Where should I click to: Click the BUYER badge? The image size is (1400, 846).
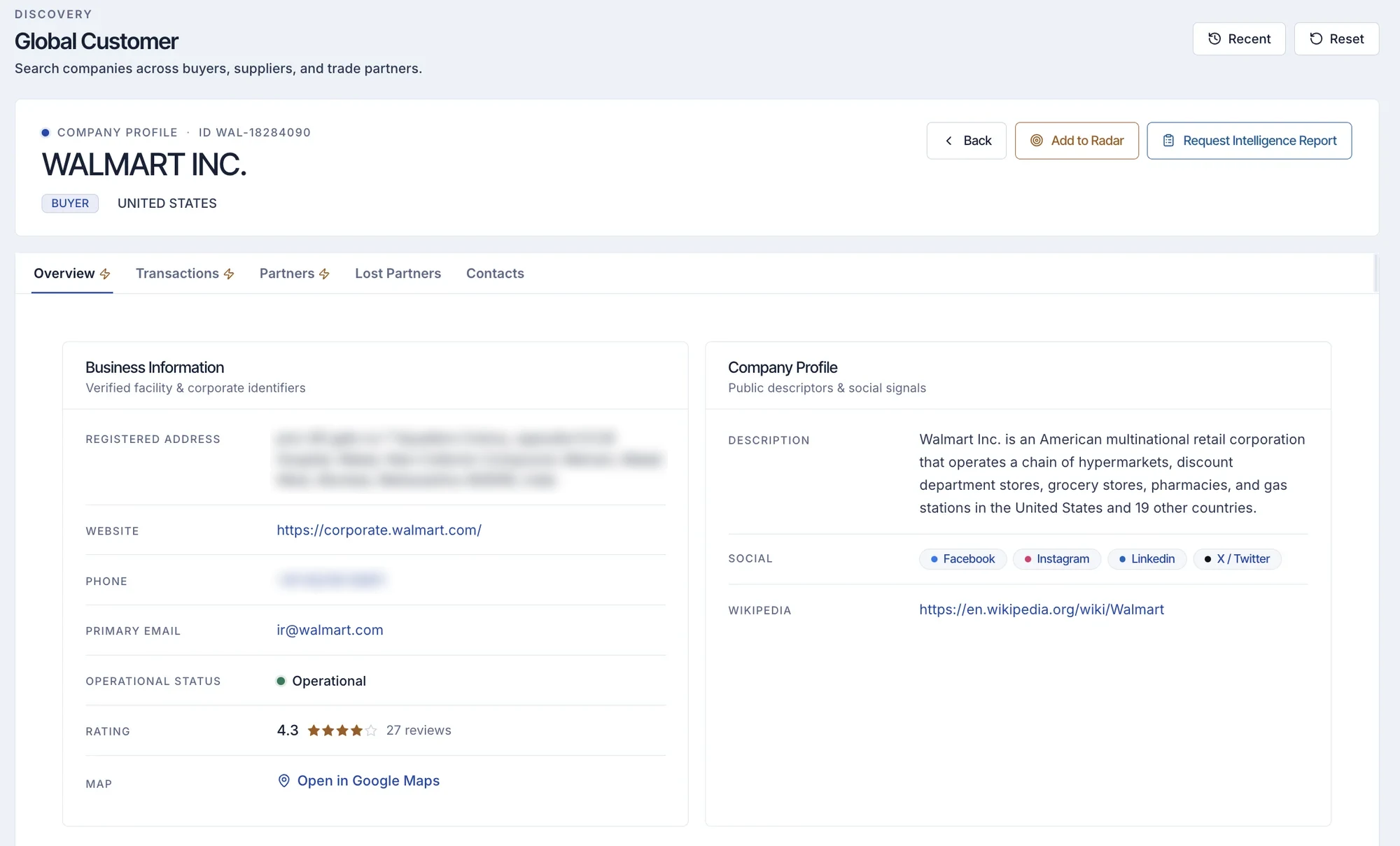[x=70, y=203]
